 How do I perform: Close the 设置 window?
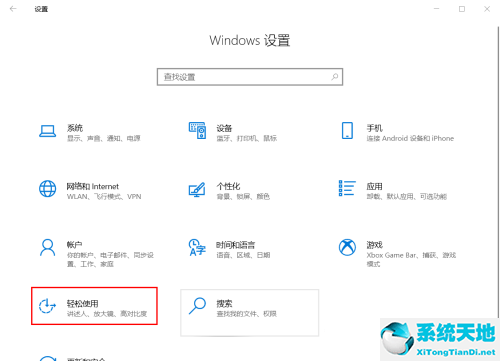coord(487,9)
